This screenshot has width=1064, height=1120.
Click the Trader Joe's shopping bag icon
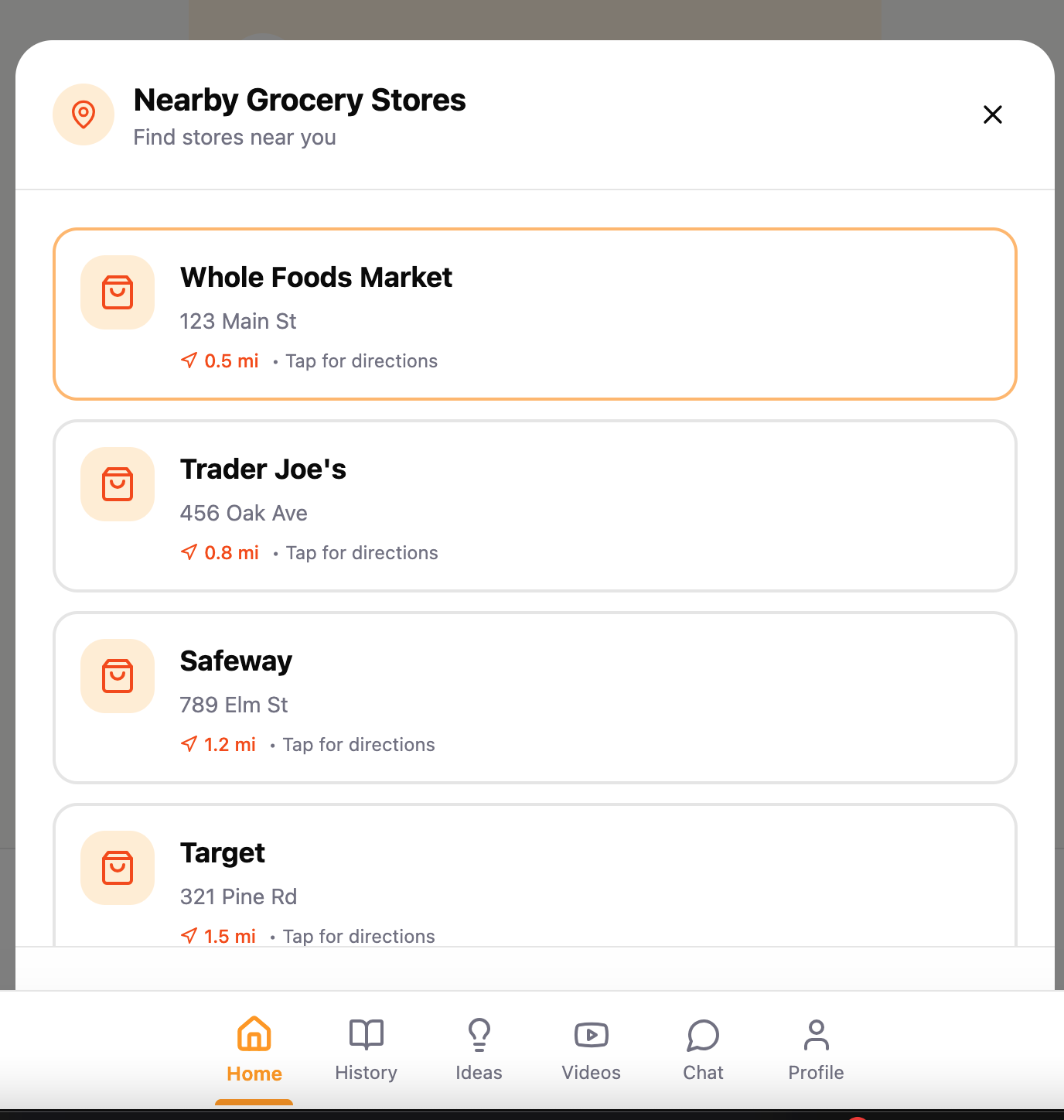(x=118, y=484)
